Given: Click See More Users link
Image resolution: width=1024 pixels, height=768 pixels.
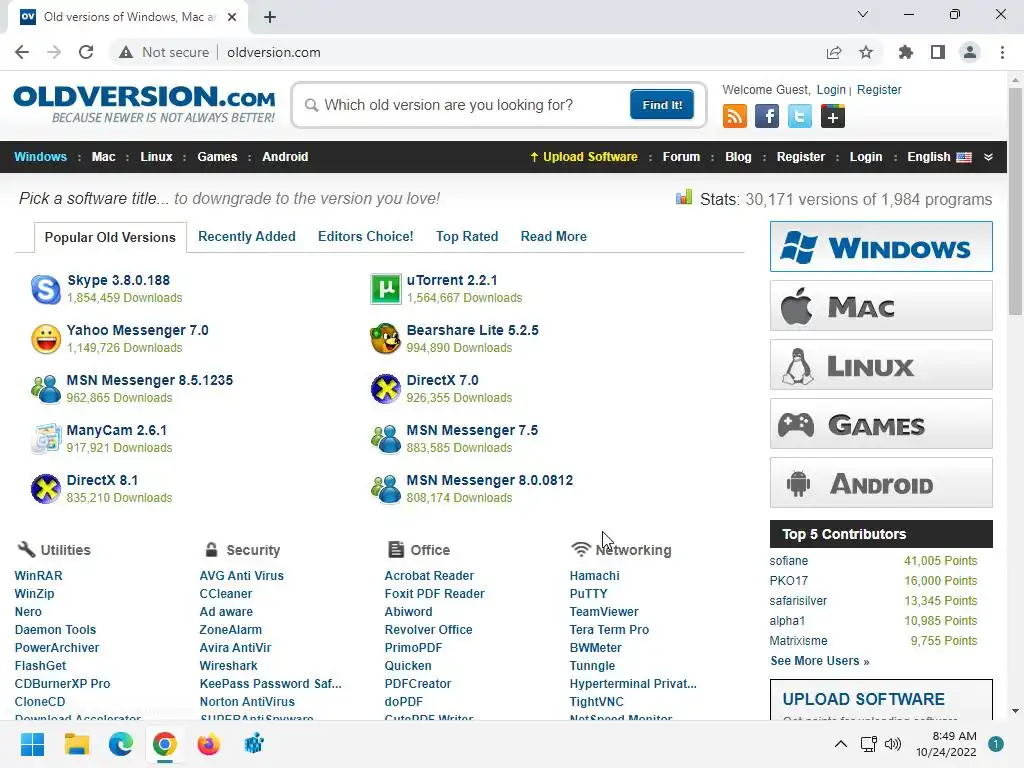Looking at the screenshot, I should (820, 661).
